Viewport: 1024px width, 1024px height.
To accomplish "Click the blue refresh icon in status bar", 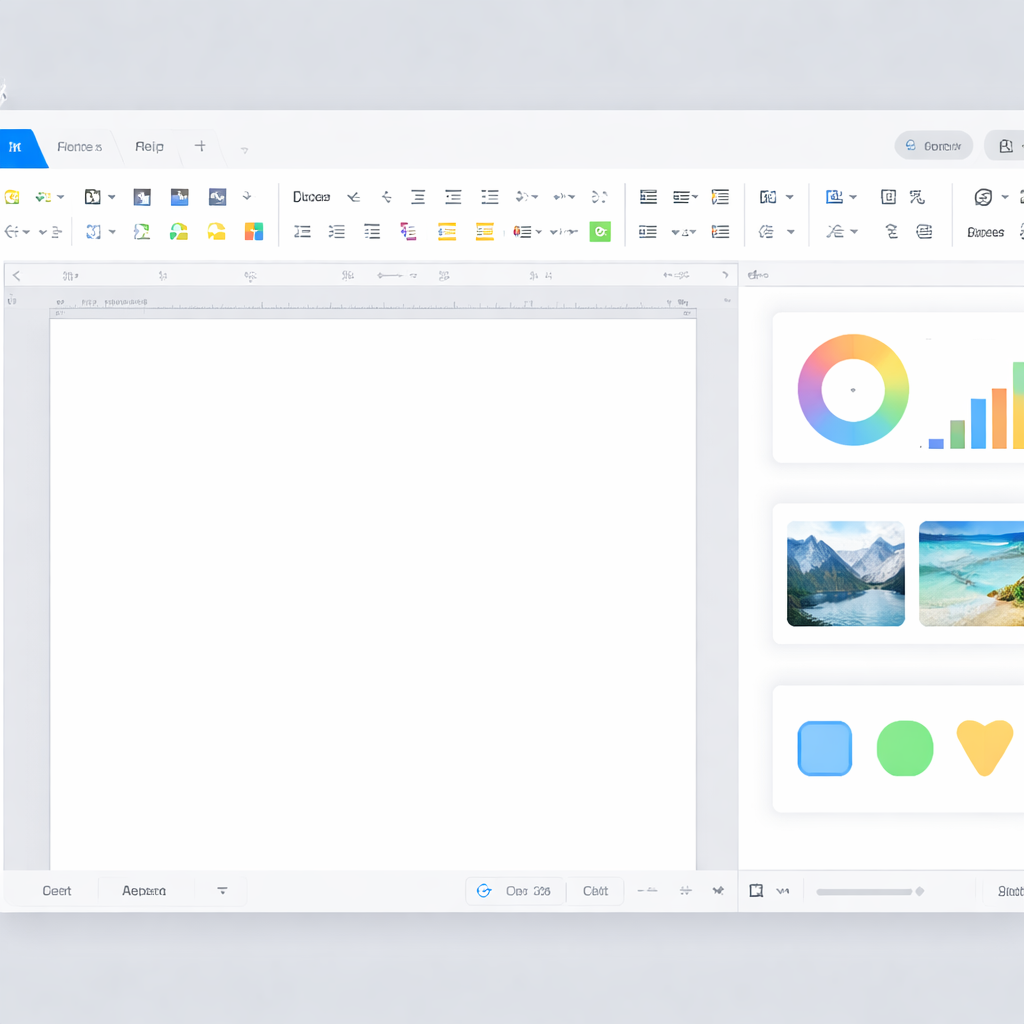I will click(x=484, y=891).
